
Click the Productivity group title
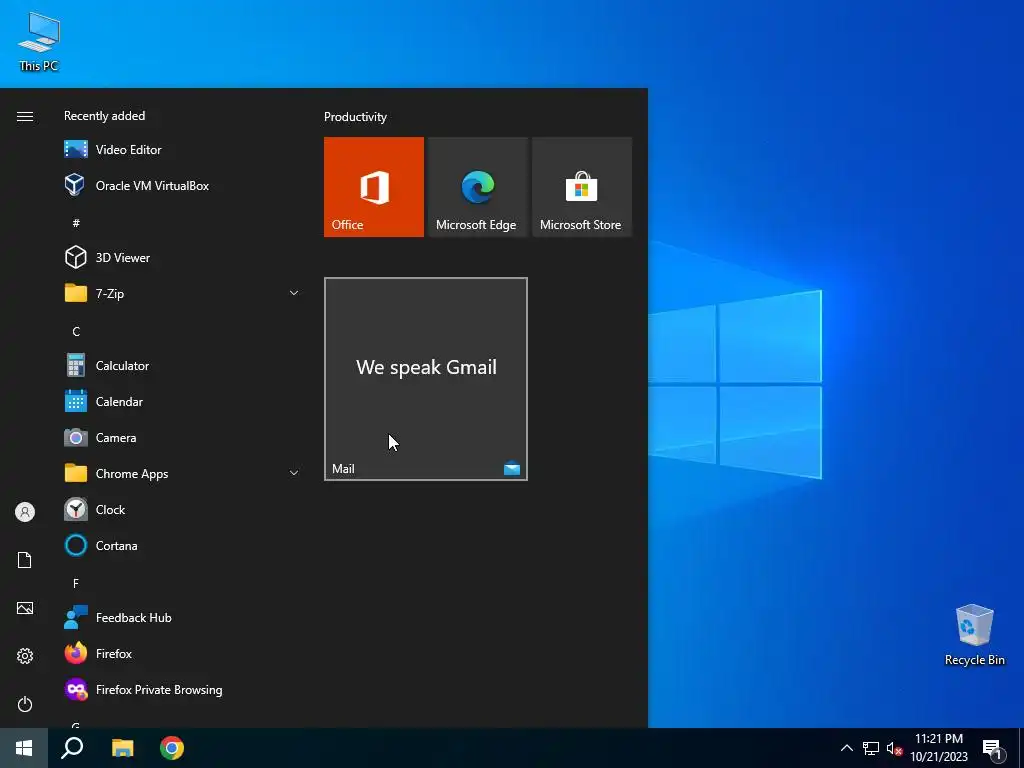(x=355, y=117)
